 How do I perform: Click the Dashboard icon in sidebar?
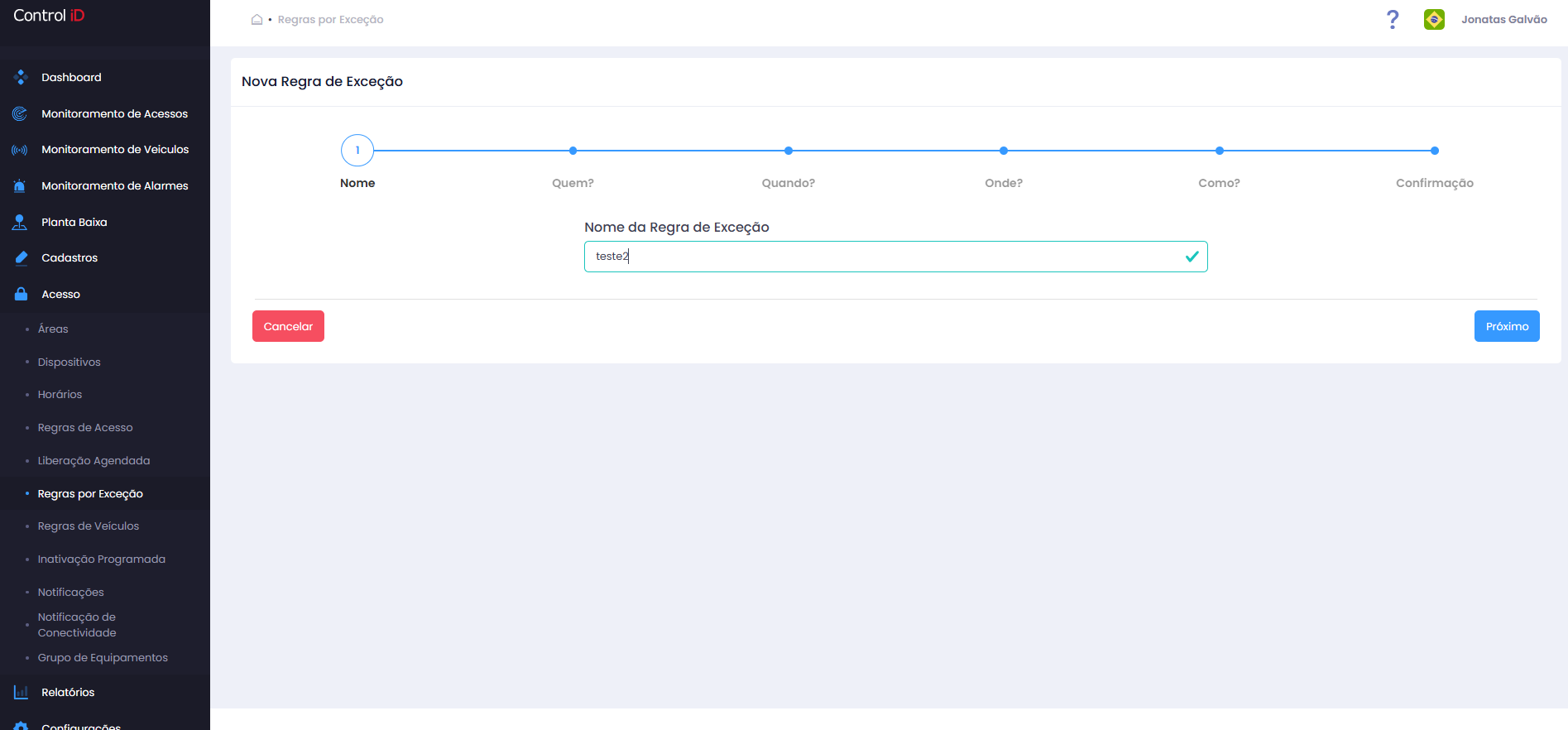(21, 77)
